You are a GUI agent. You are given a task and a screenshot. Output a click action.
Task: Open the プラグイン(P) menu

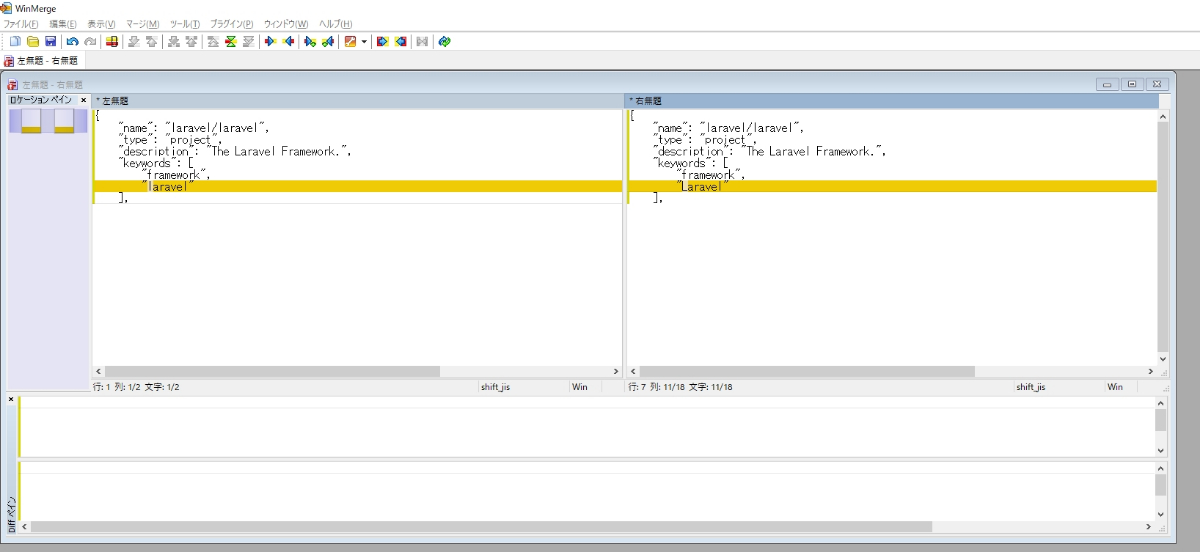231,24
